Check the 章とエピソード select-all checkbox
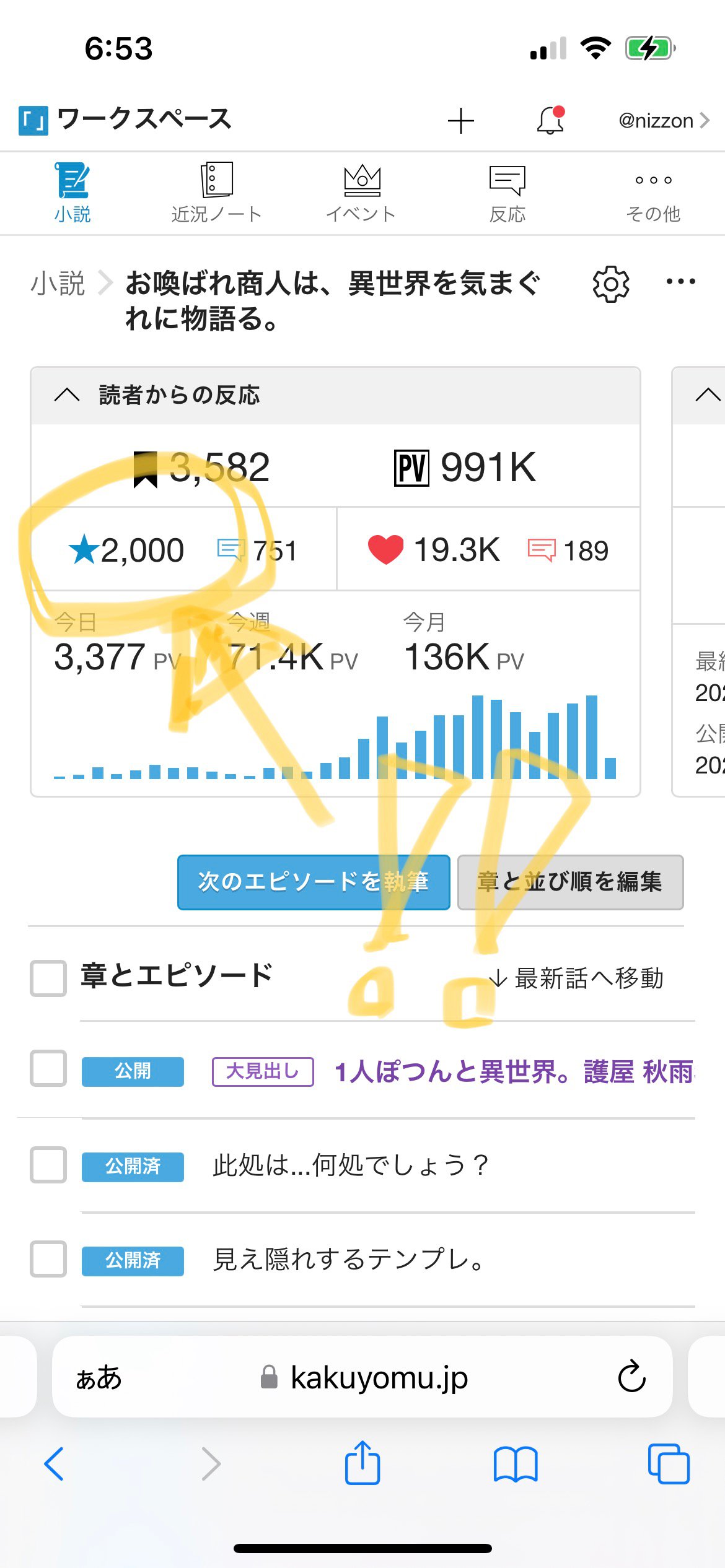725x1568 pixels. click(x=48, y=978)
